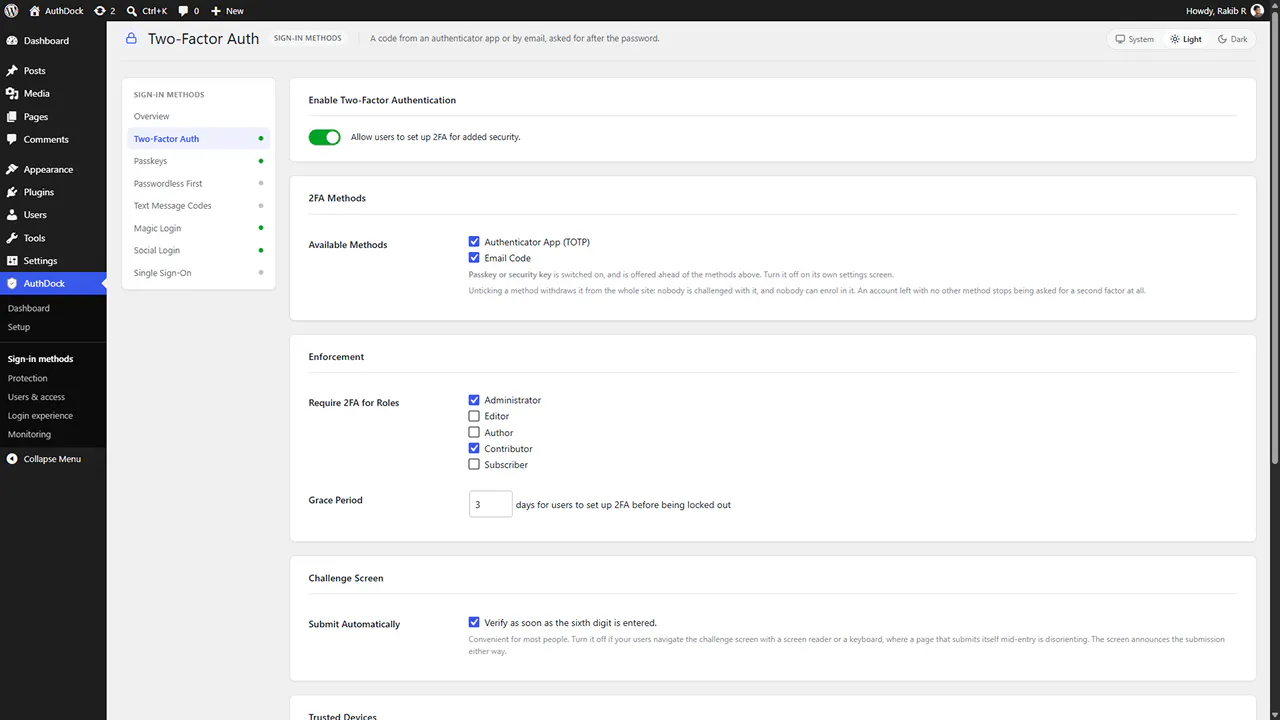Uncheck the Contributor role checkbox
The width and height of the screenshot is (1280, 720).
click(x=474, y=448)
